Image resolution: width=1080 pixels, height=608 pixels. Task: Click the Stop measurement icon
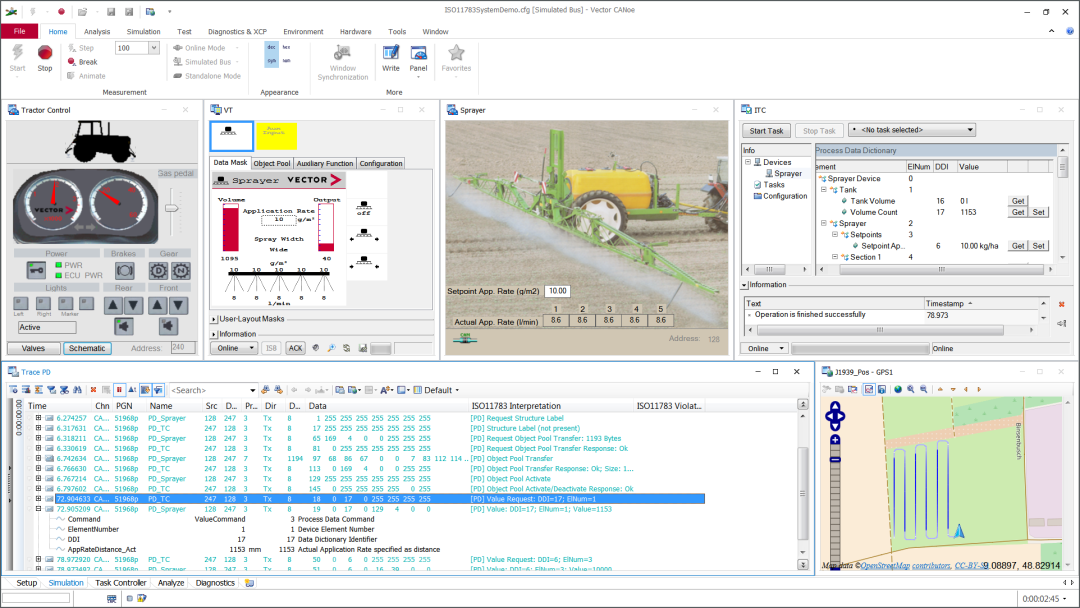tap(45, 54)
